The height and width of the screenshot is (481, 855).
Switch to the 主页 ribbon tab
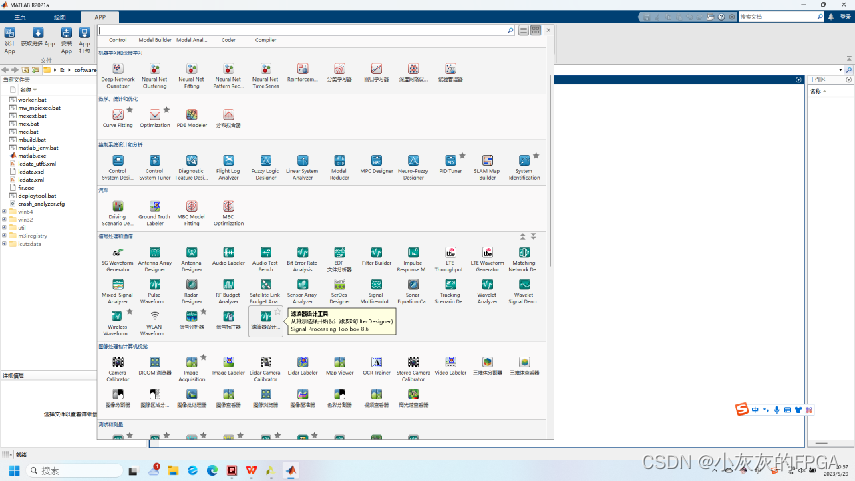click(20, 17)
